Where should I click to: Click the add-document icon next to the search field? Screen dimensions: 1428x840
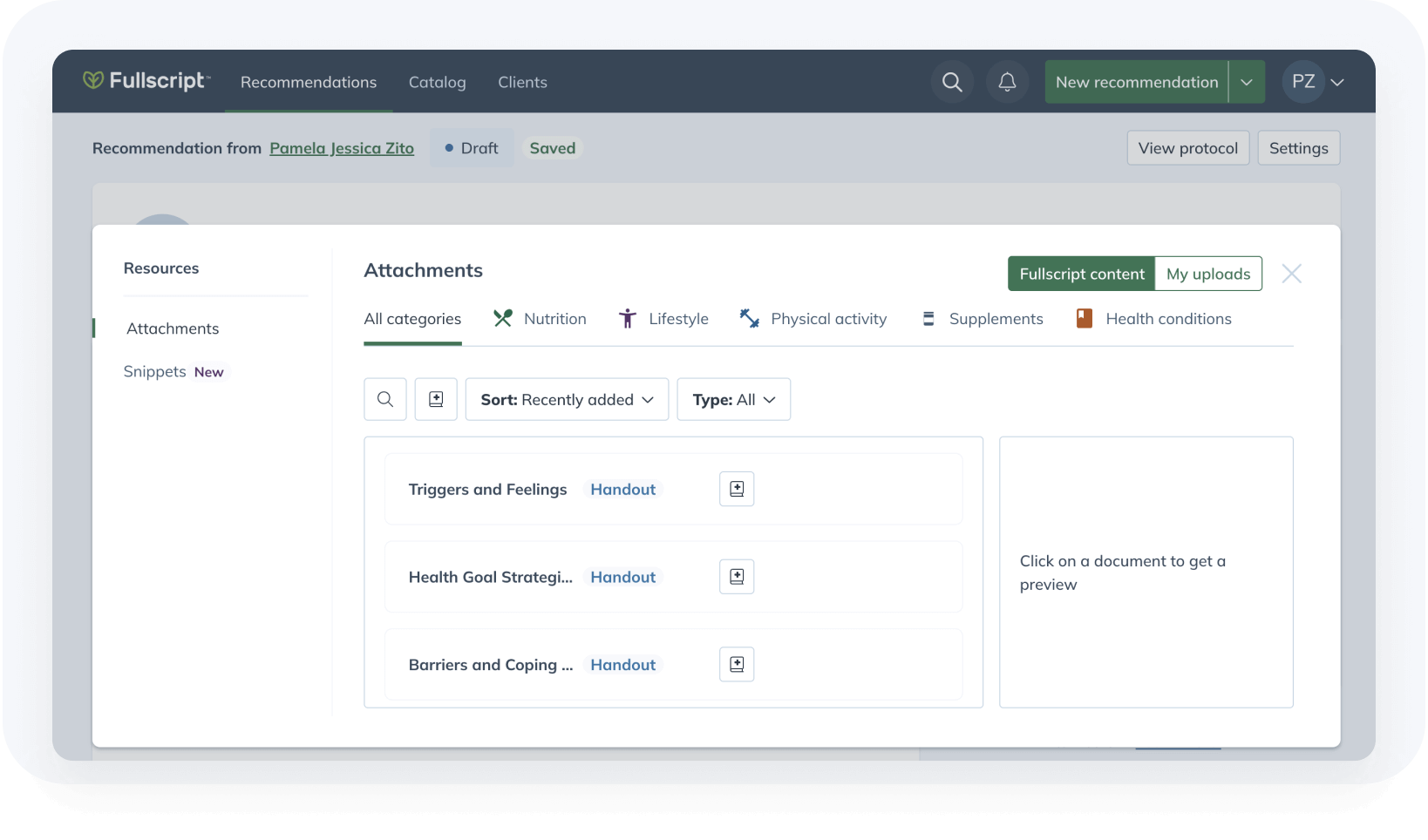coord(436,399)
